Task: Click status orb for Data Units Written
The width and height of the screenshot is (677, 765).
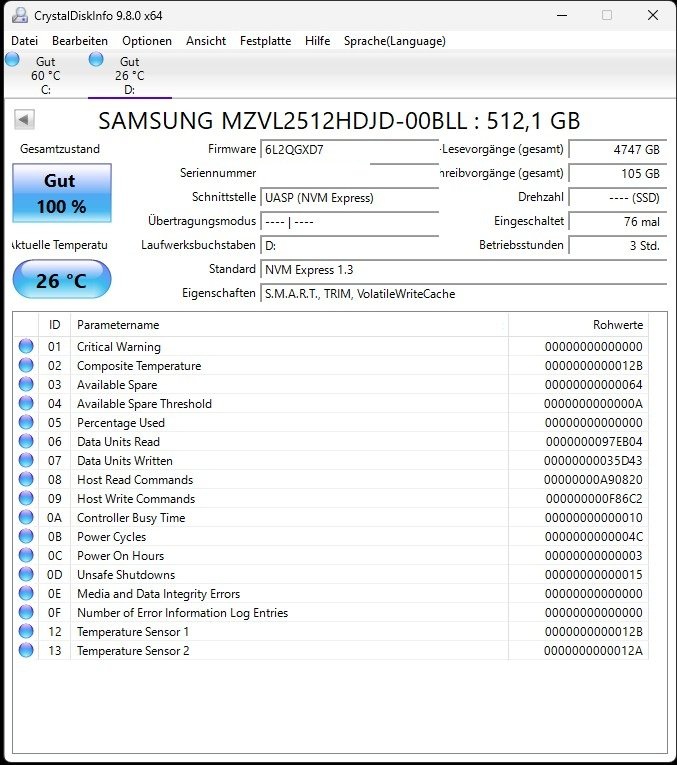Action: pos(26,461)
